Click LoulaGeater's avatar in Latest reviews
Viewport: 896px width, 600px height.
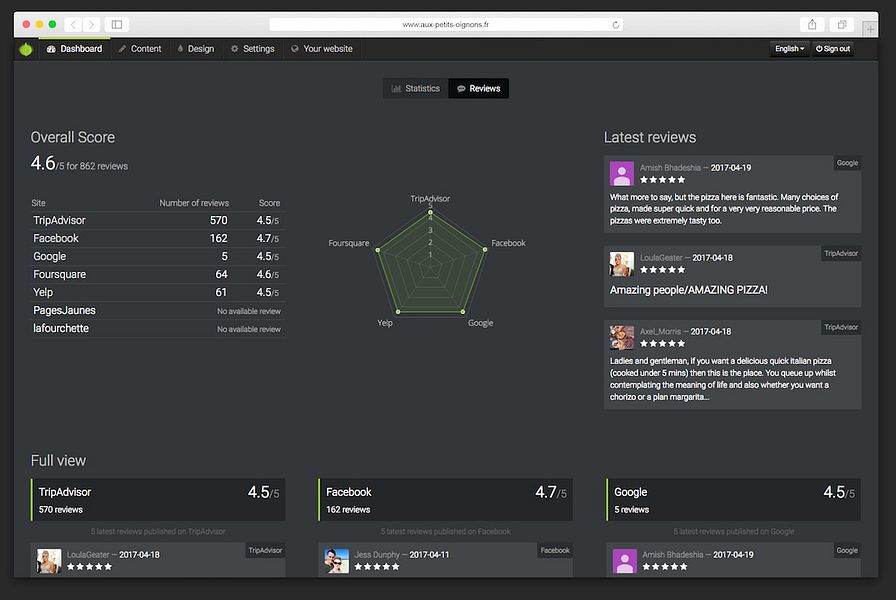click(x=622, y=264)
